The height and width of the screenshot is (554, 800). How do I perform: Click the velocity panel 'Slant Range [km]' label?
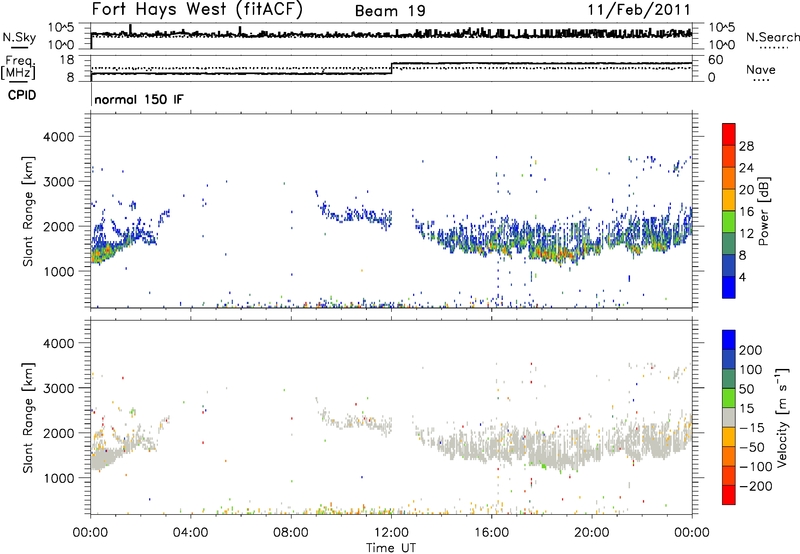tap(28, 417)
